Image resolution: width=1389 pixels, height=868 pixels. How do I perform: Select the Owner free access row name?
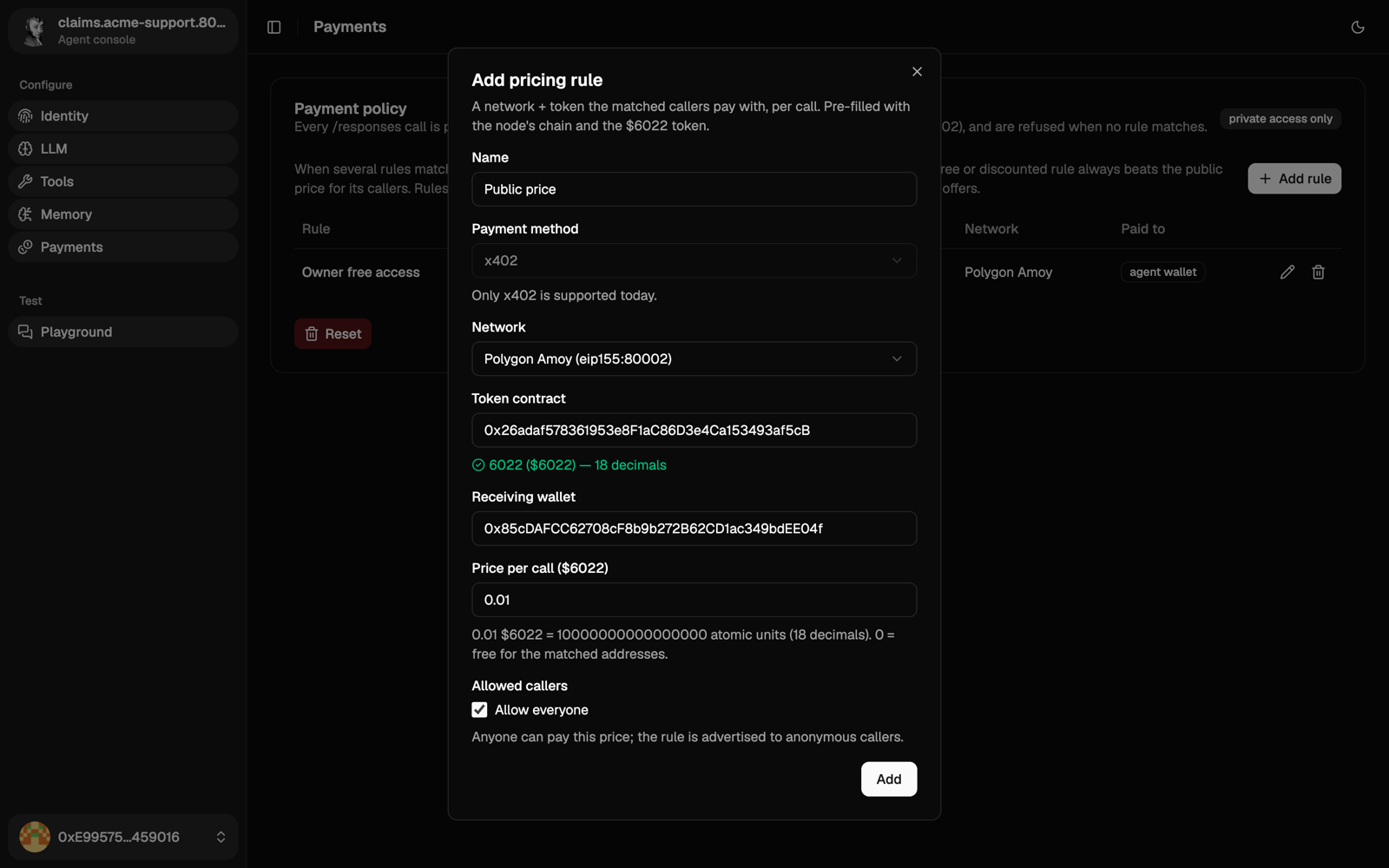click(360, 273)
